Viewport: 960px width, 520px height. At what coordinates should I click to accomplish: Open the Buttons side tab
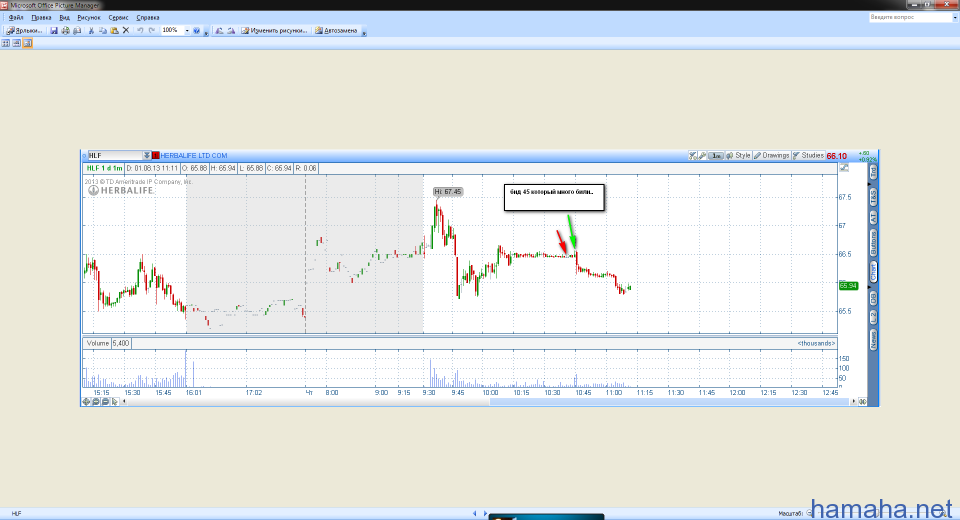tap(873, 243)
